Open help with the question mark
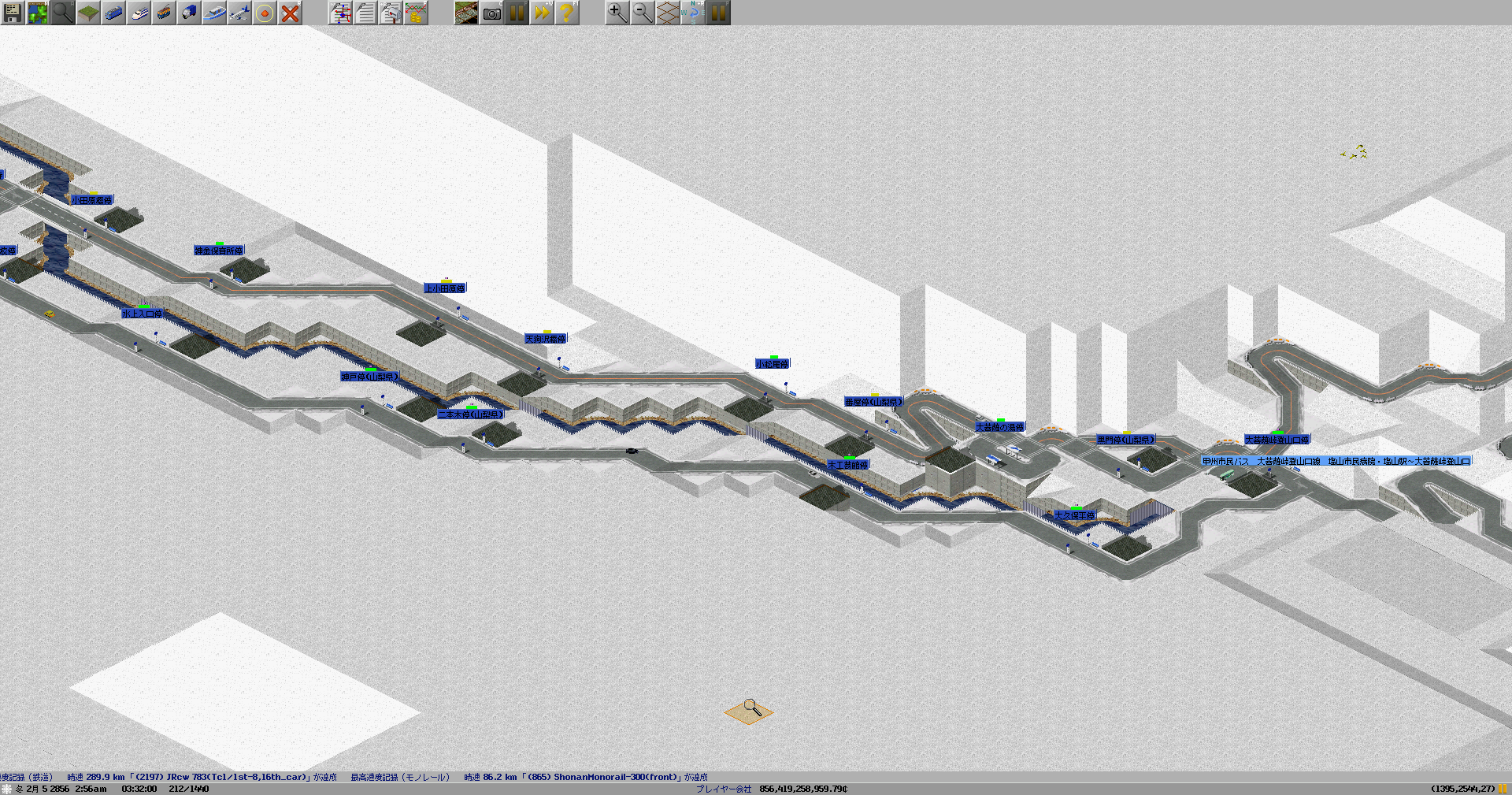The height and width of the screenshot is (795, 1512). point(567,13)
